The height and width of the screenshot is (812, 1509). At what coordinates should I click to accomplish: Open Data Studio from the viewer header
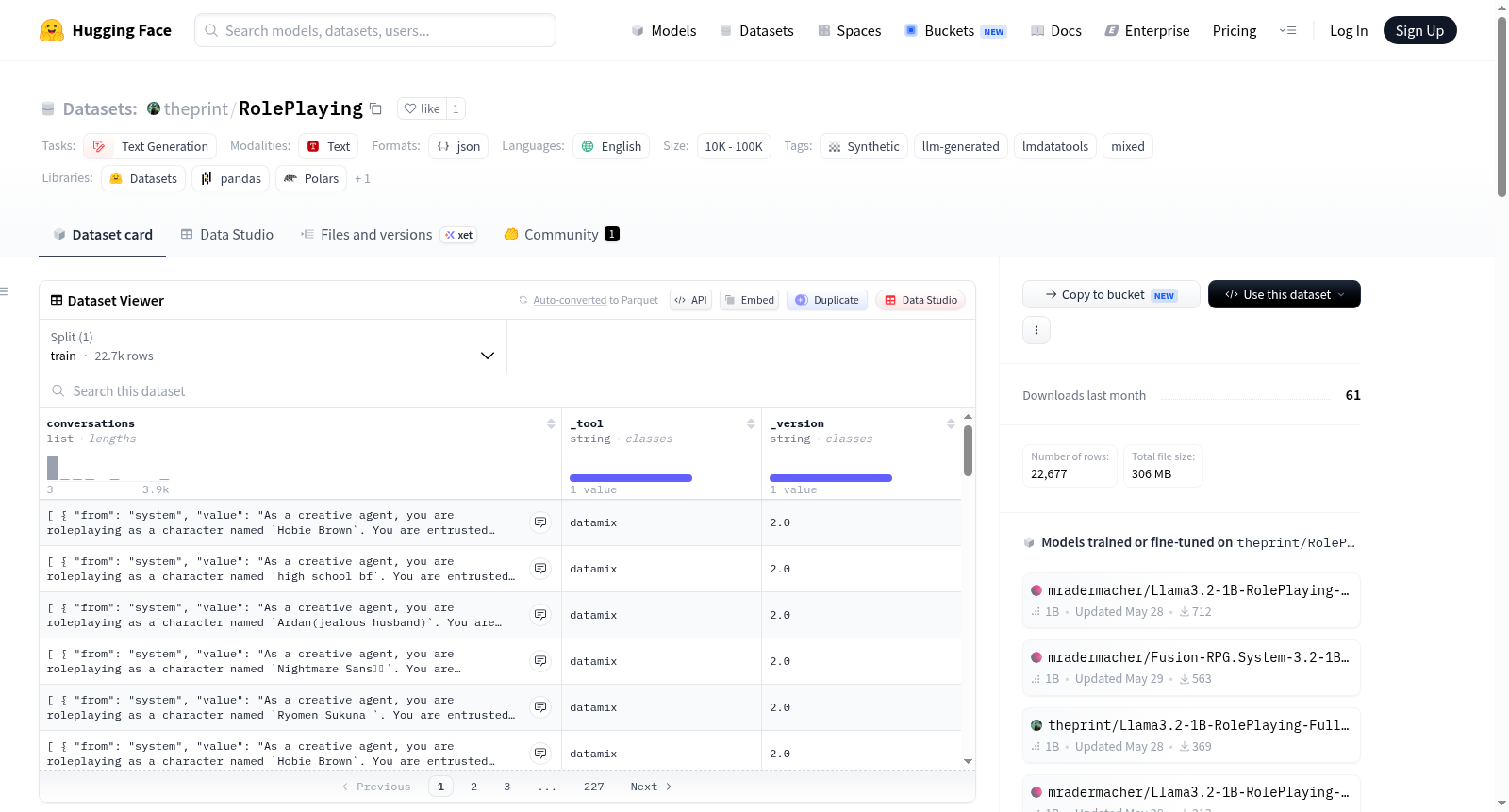pyautogui.click(x=920, y=300)
